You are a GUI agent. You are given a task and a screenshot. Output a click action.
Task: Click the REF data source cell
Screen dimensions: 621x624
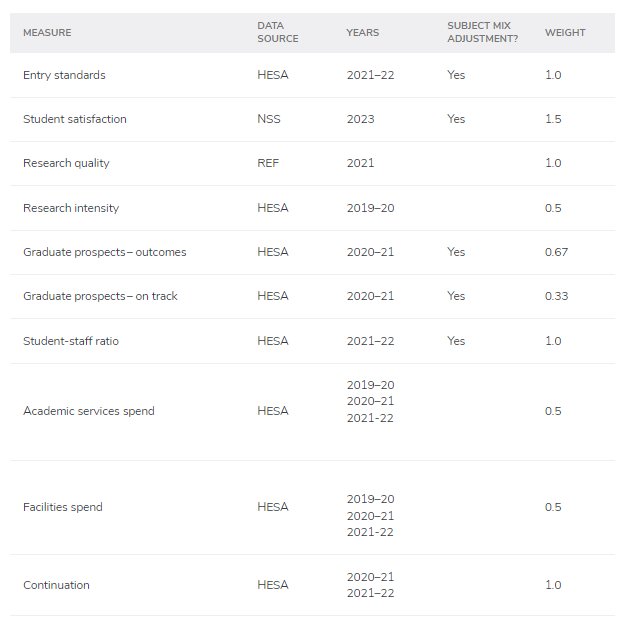point(268,163)
